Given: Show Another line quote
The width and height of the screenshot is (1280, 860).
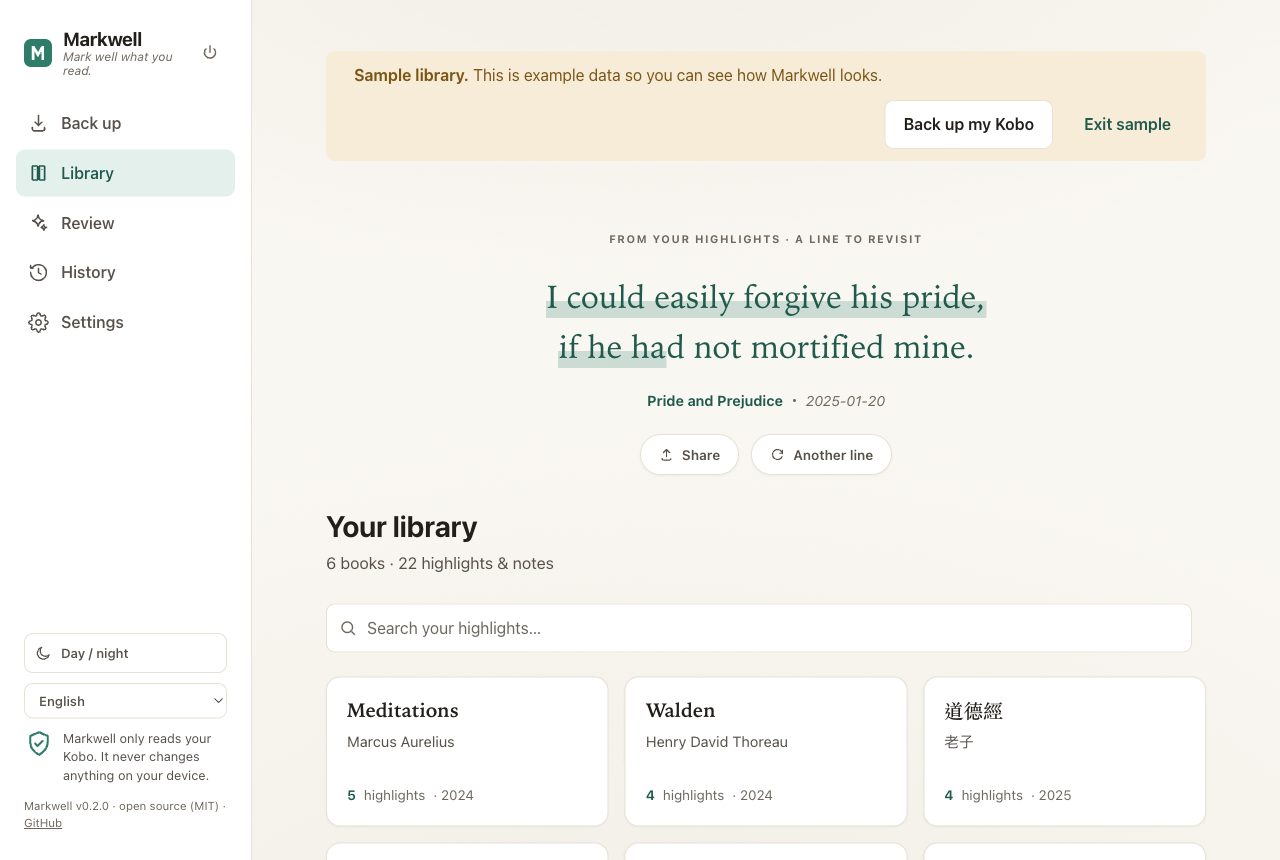Looking at the screenshot, I should coord(821,455).
